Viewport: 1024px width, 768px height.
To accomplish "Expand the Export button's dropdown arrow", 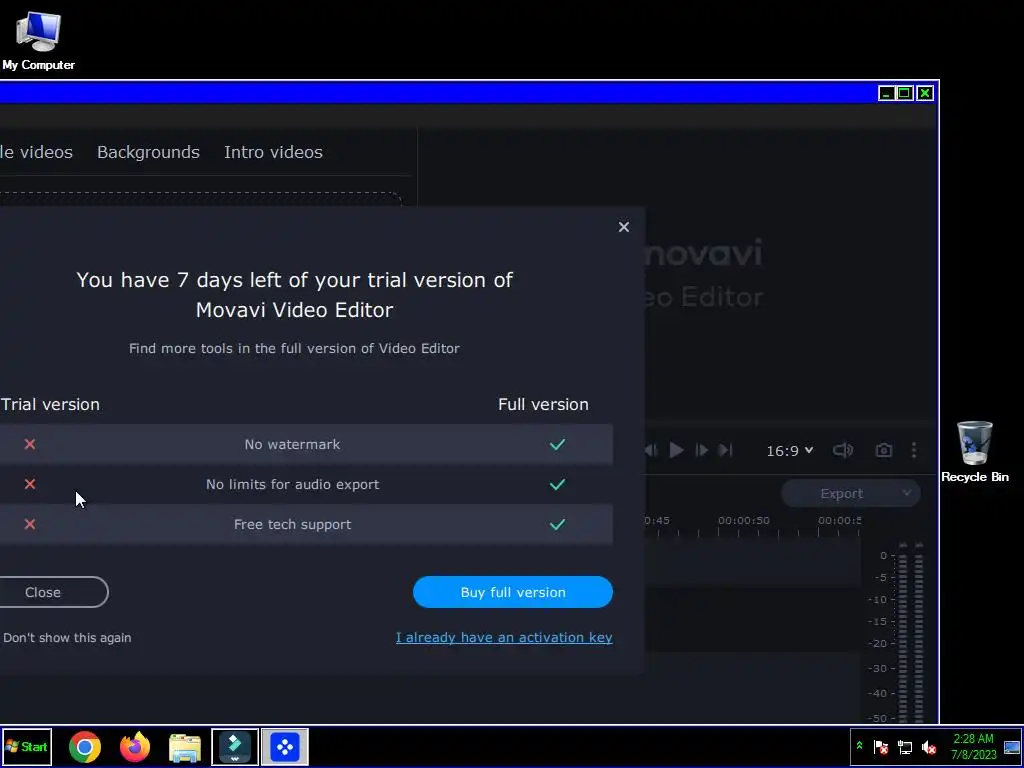I will pyautogui.click(x=907, y=493).
